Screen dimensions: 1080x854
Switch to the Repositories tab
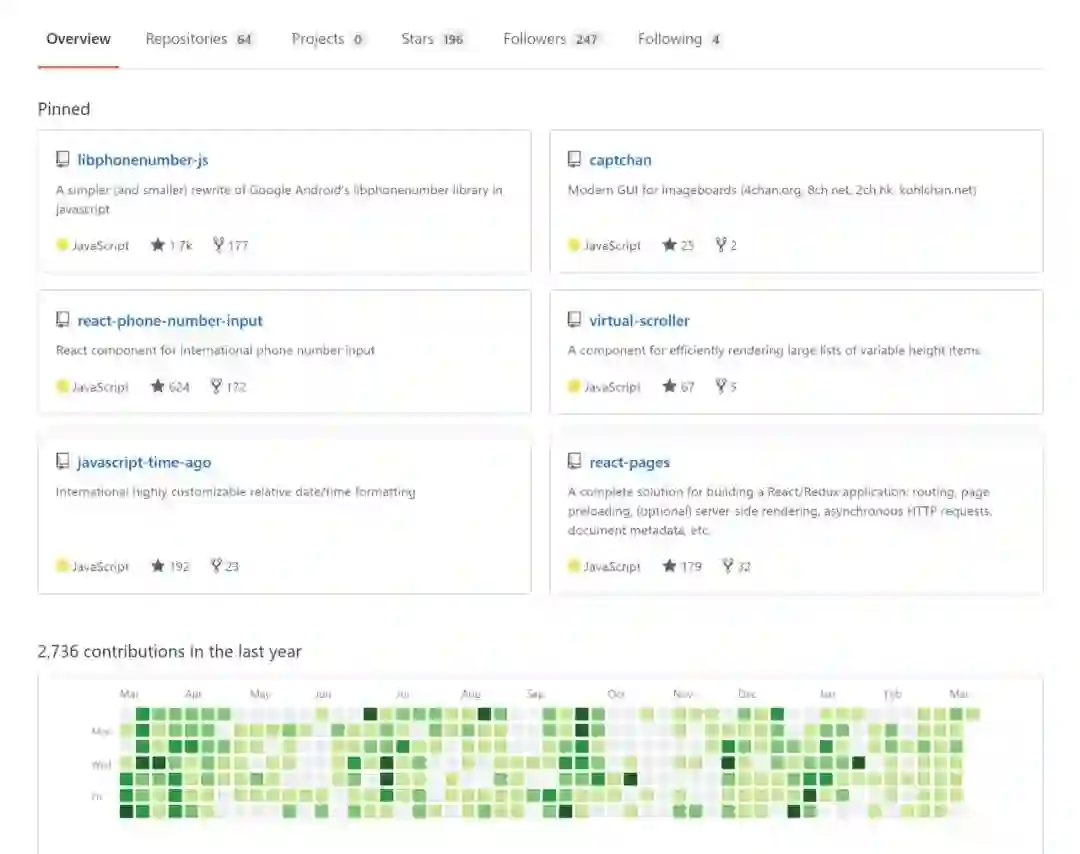pos(198,39)
